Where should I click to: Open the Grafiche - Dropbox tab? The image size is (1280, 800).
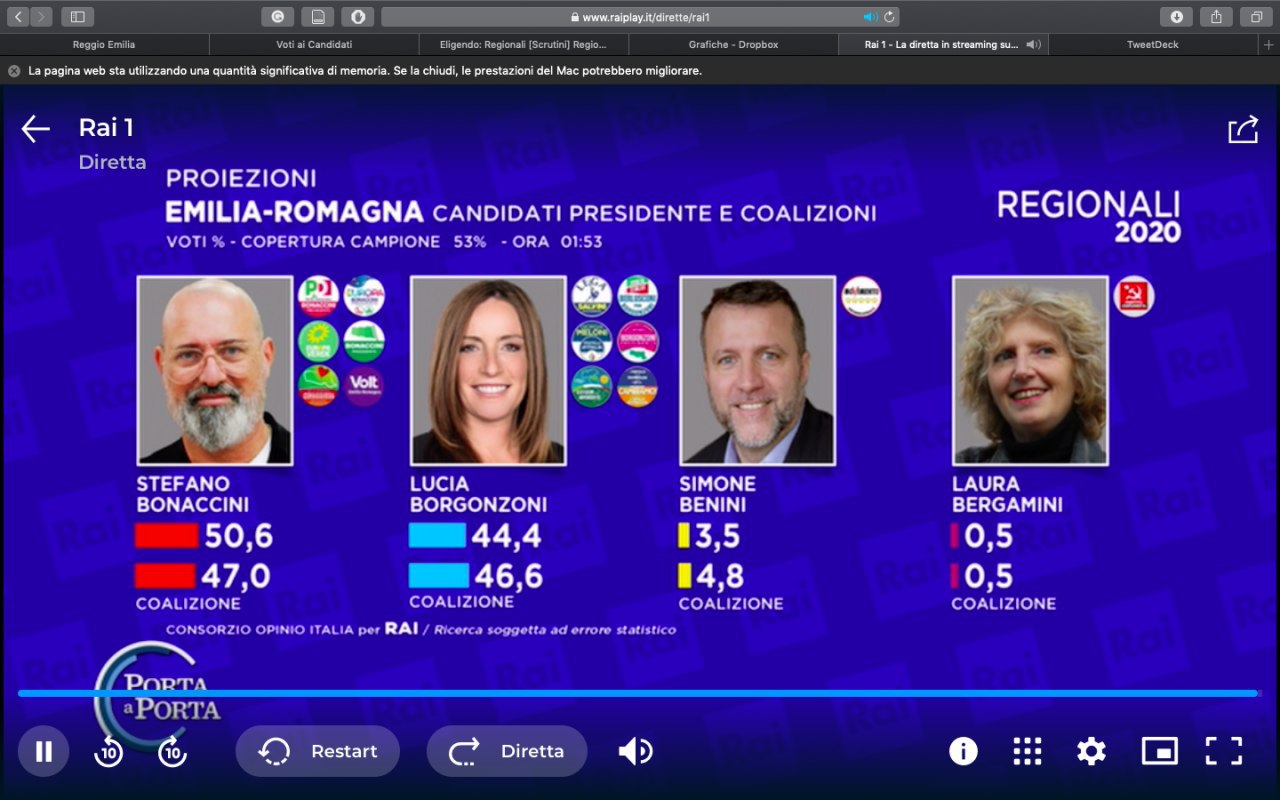point(733,45)
